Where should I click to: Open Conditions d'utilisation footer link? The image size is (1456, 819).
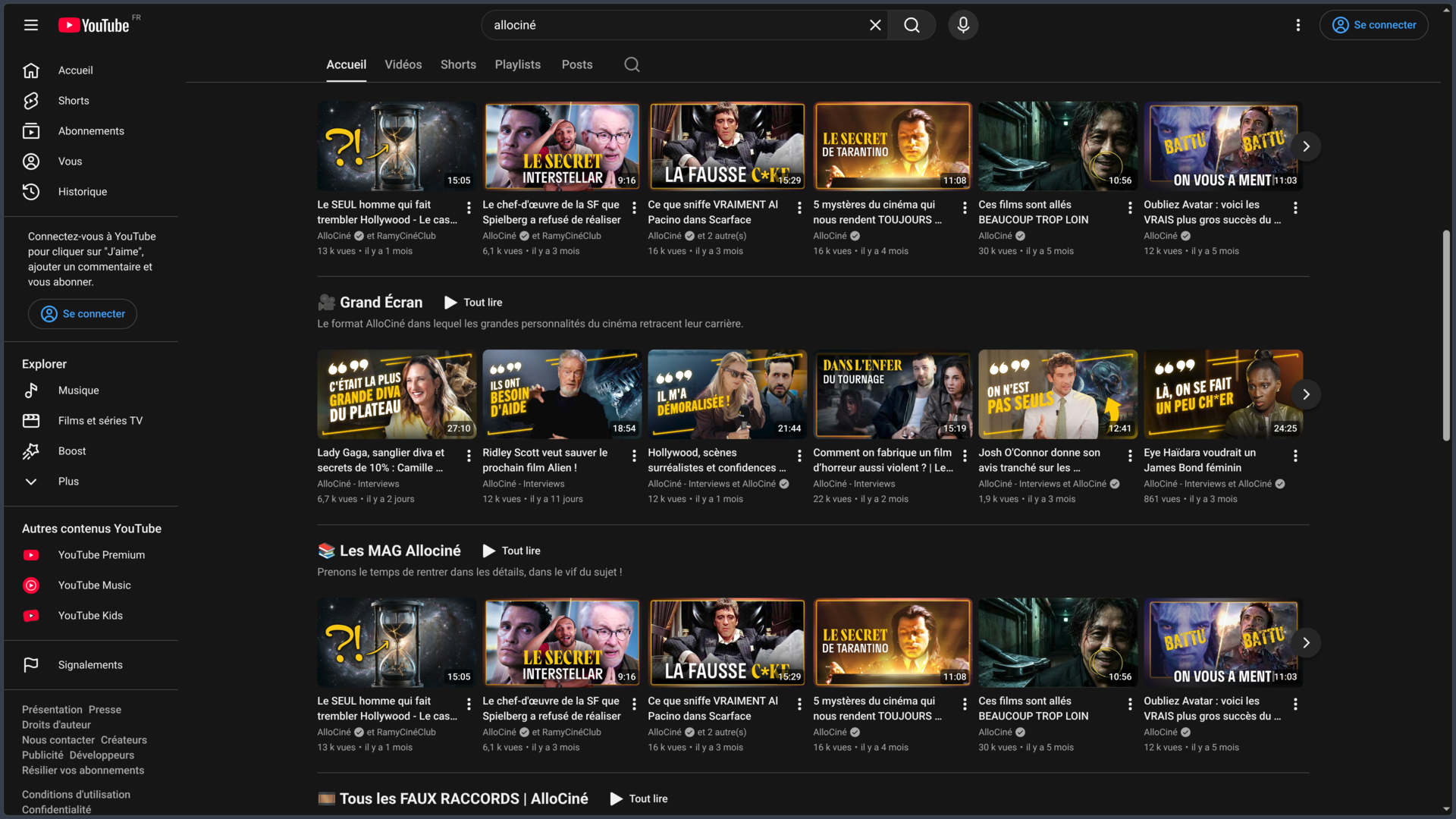76,795
